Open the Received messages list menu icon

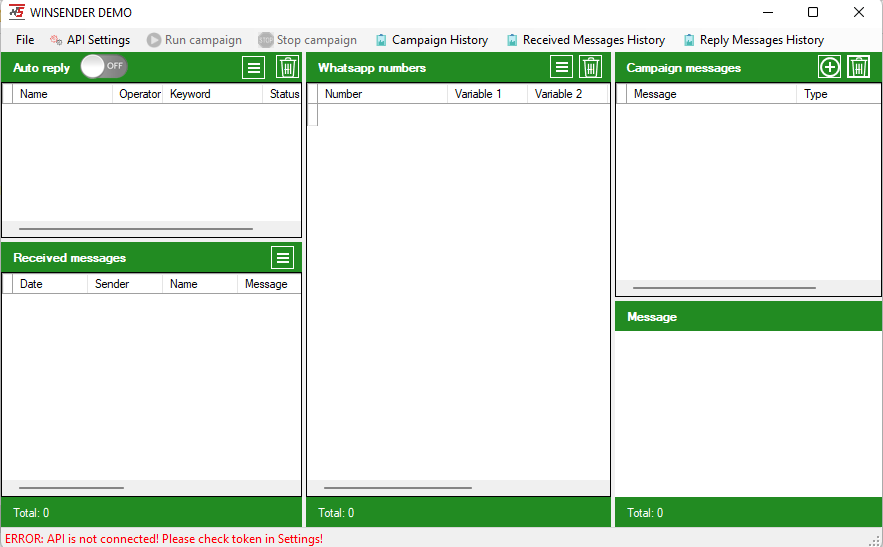[283, 257]
